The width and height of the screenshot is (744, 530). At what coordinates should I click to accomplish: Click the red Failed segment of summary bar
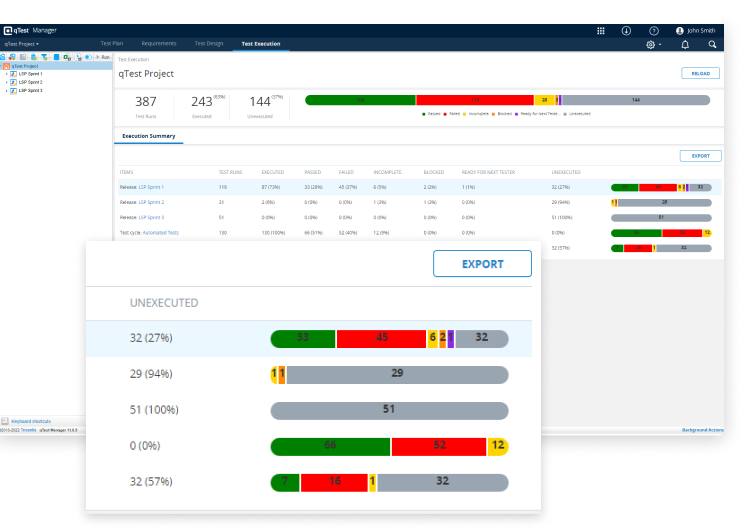click(474, 100)
